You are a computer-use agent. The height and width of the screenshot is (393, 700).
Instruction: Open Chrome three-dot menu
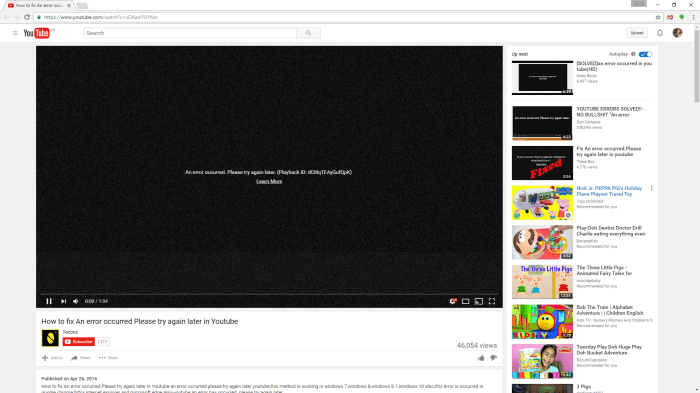click(693, 17)
